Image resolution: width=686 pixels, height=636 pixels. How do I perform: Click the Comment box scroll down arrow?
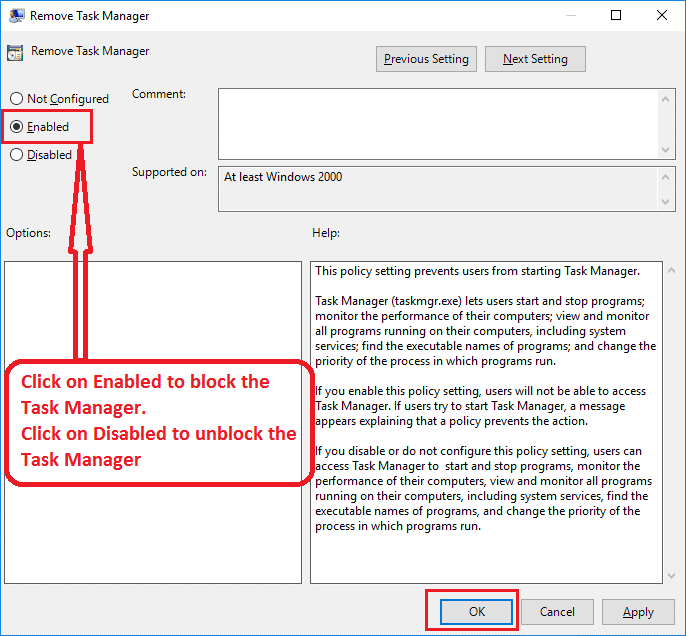pyautogui.click(x=665, y=150)
